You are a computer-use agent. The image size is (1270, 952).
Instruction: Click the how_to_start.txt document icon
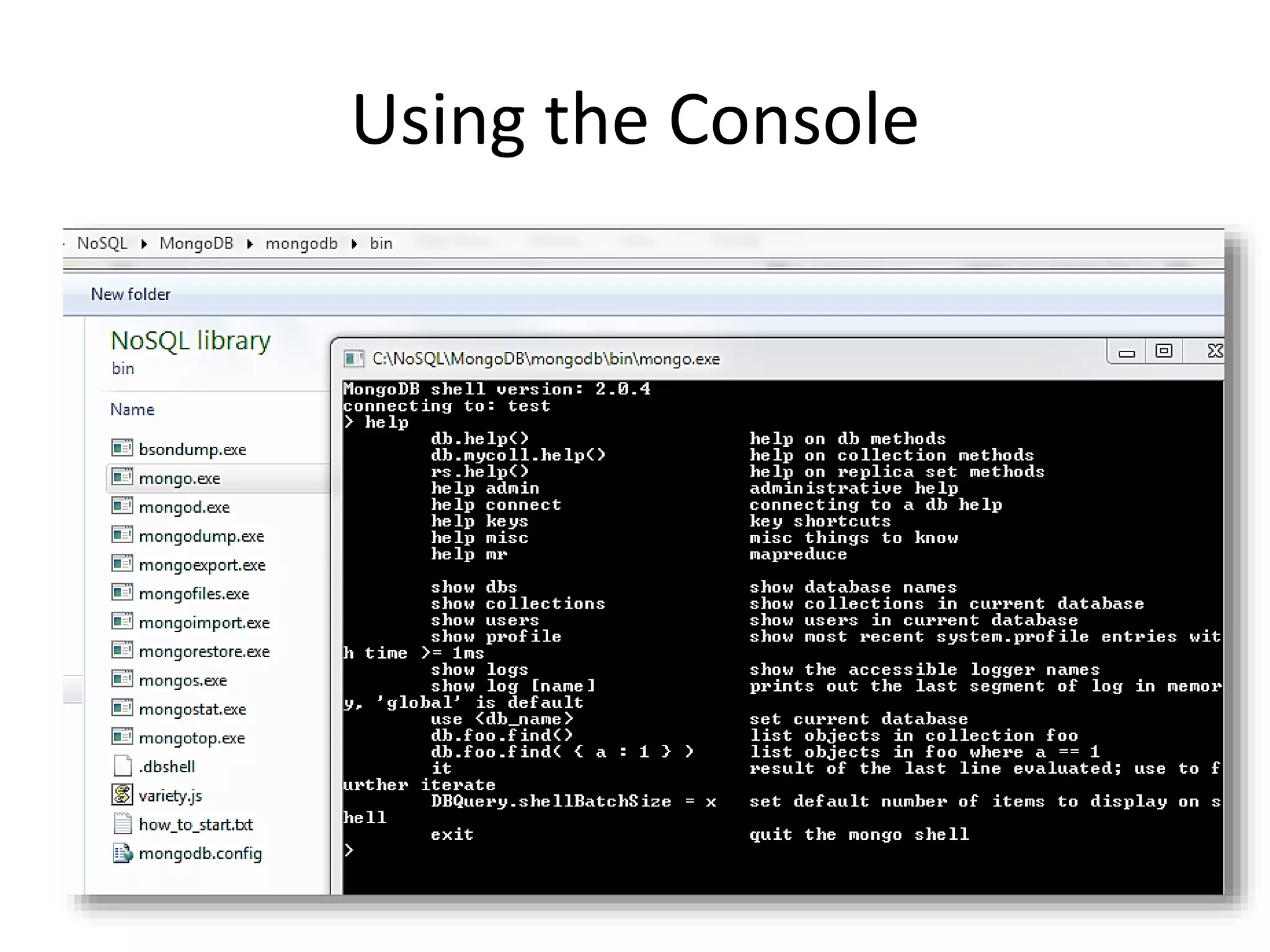point(123,824)
